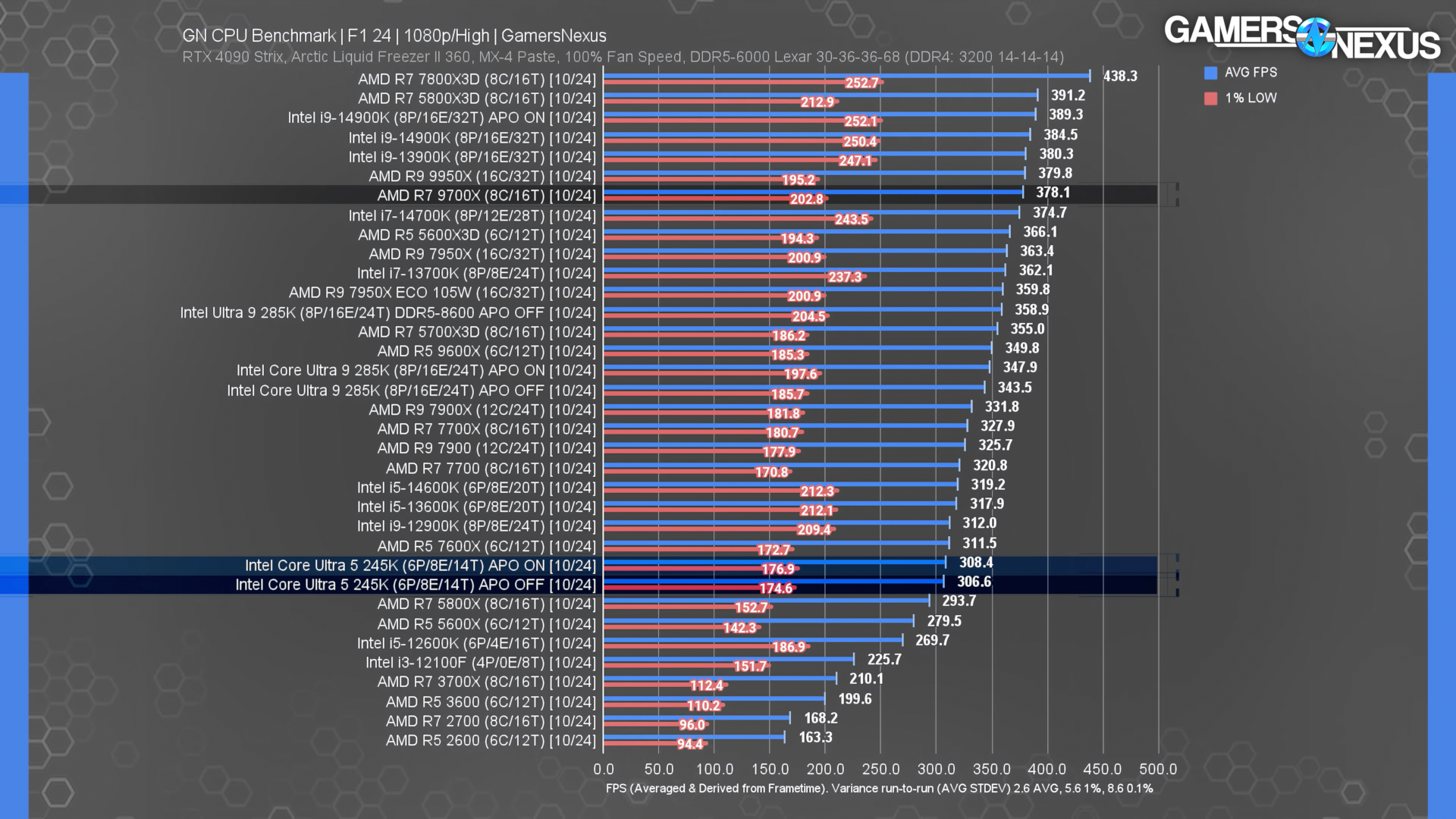The image size is (1456, 819).
Task: Click the blue AVG FPS legend swatch
Action: 1210,73
